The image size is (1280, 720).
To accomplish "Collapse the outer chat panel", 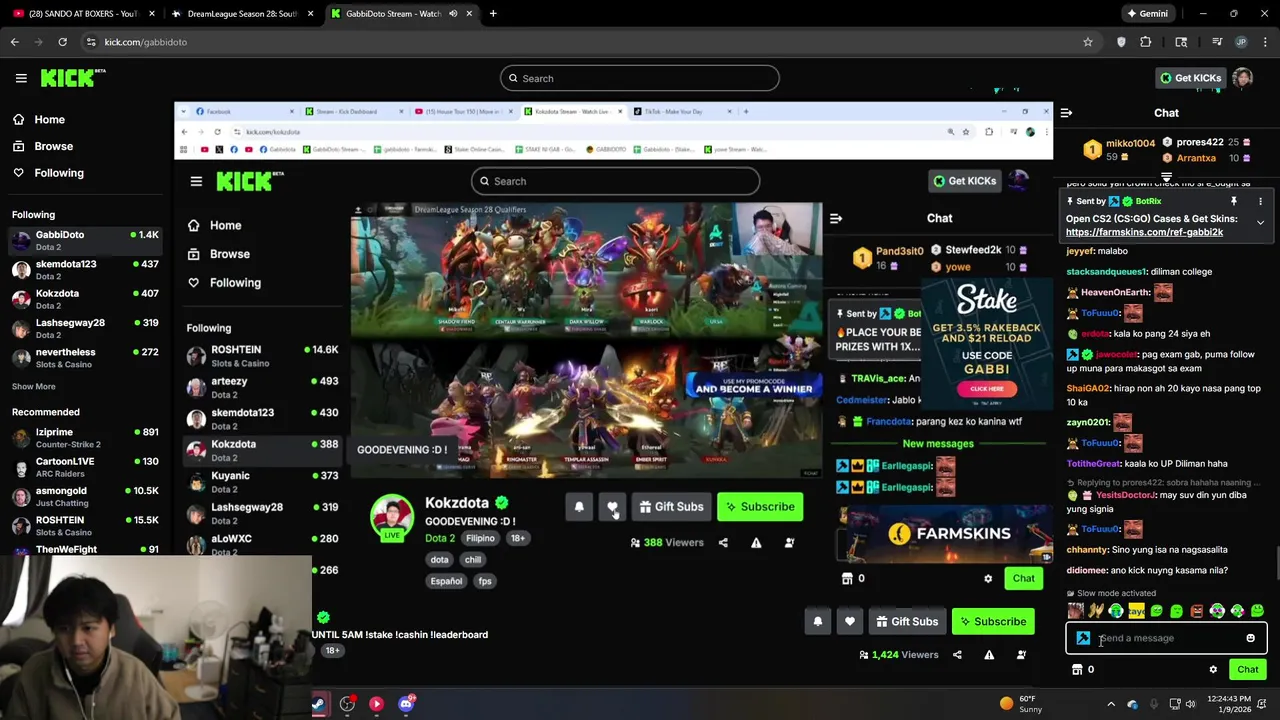I will coord(1066,113).
